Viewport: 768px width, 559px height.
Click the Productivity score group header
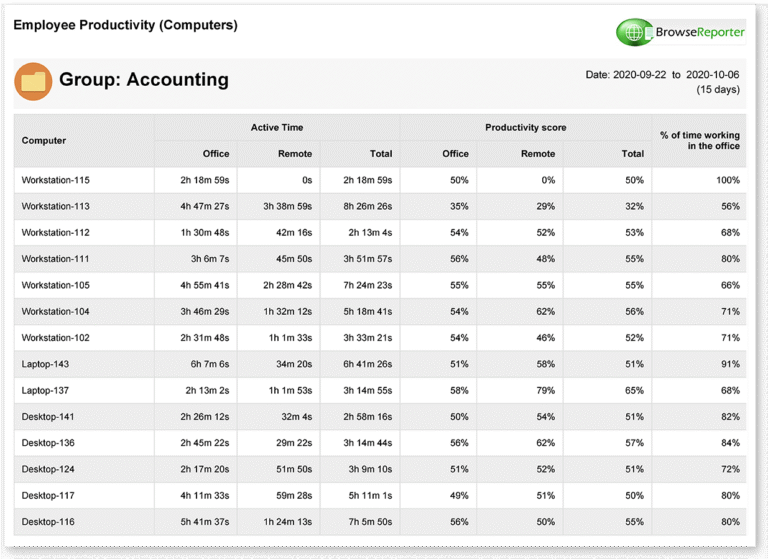tap(526, 127)
